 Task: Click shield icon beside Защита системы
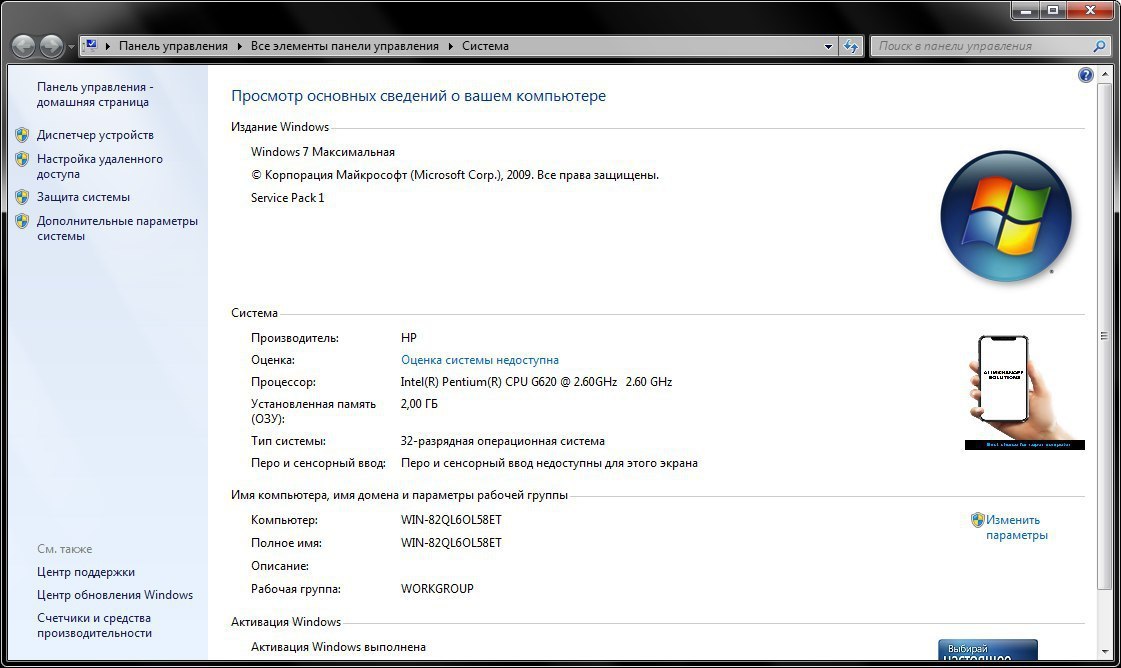click(x=22, y=197)
